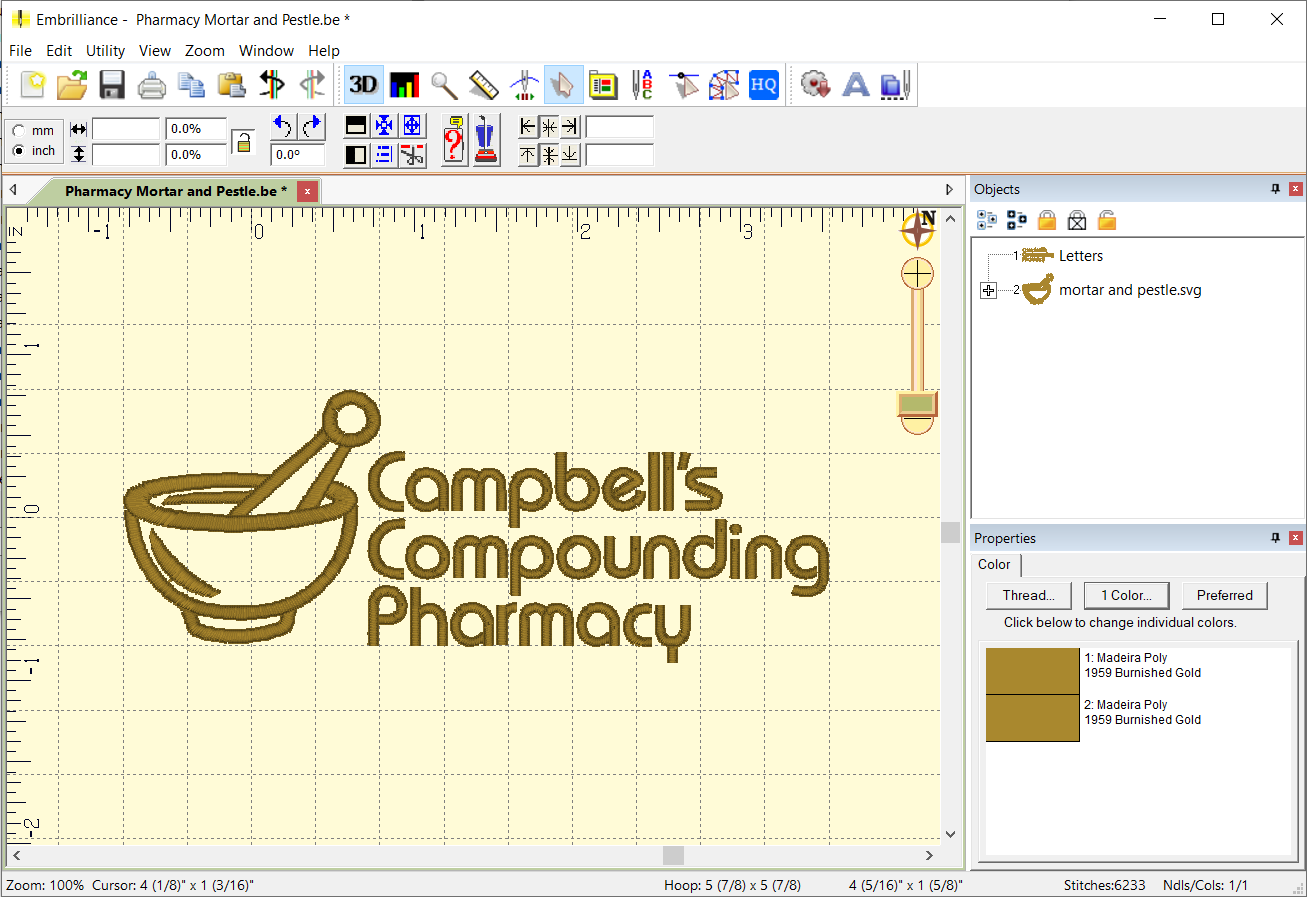Click the Preferred button
The image size is (1307, 897).
click(1224, 595)
